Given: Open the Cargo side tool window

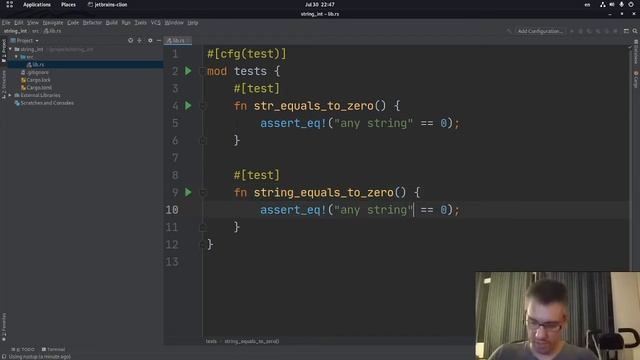Looking at the screenshot, I should 636,79.
